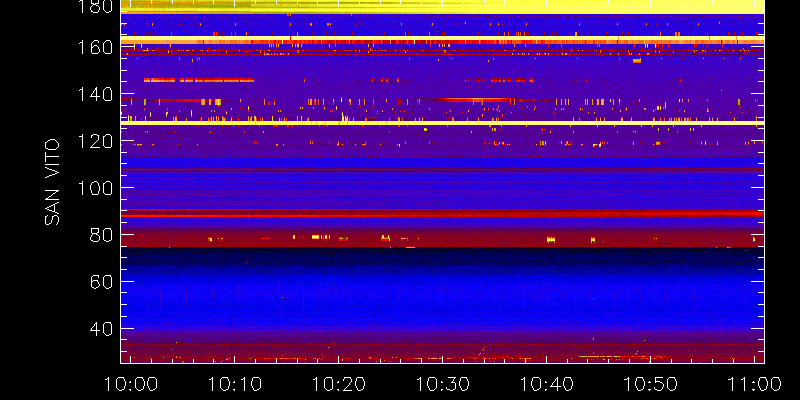The width and height of the screenshot is (800, 400).
Task: Click the 100 frequency axis label
Action: point(94,188)
